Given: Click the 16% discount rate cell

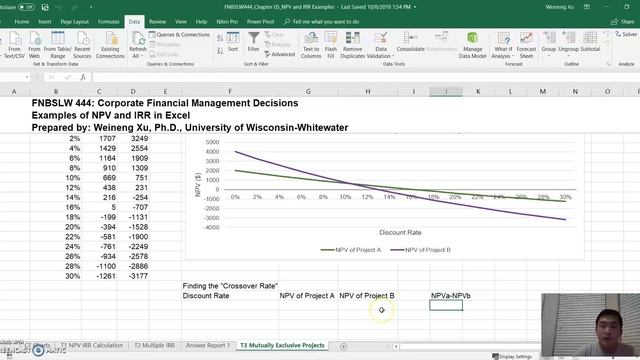Looking at the screenshot, I should pos(56,207).
